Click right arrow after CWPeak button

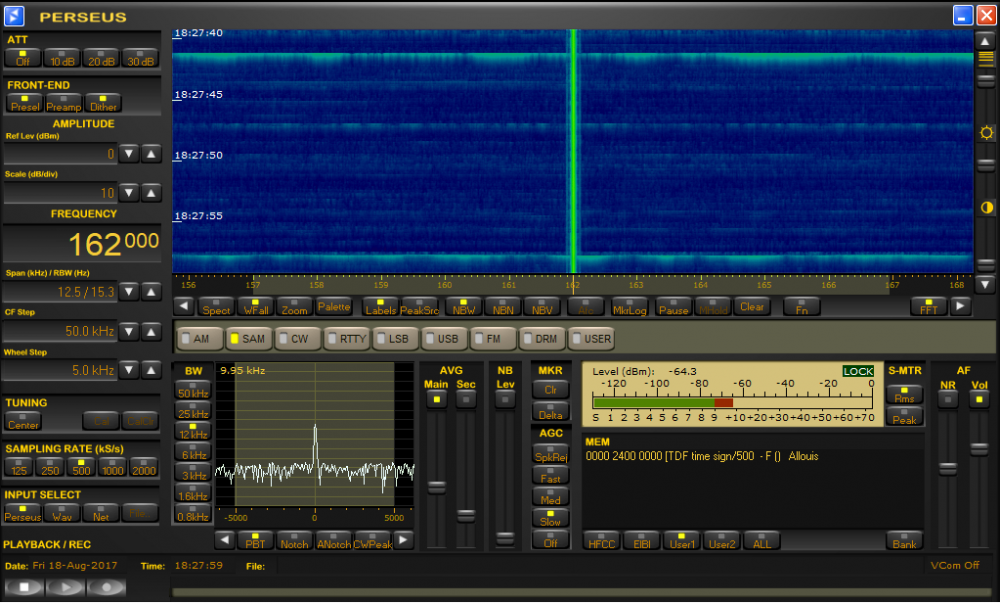click(x=403, y=540)
